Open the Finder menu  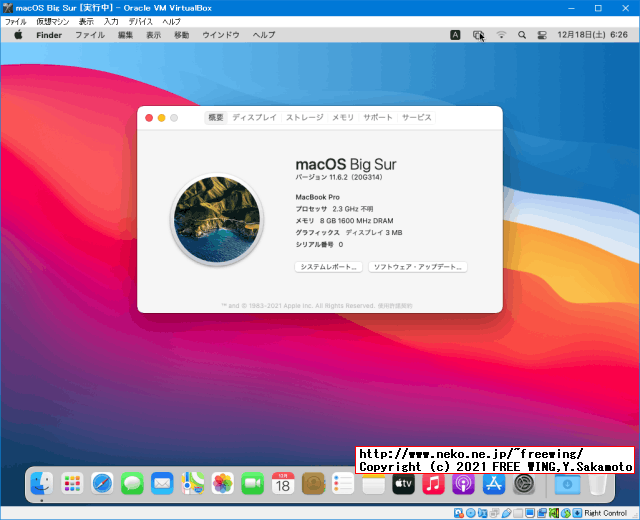click(x=49, y=35)
